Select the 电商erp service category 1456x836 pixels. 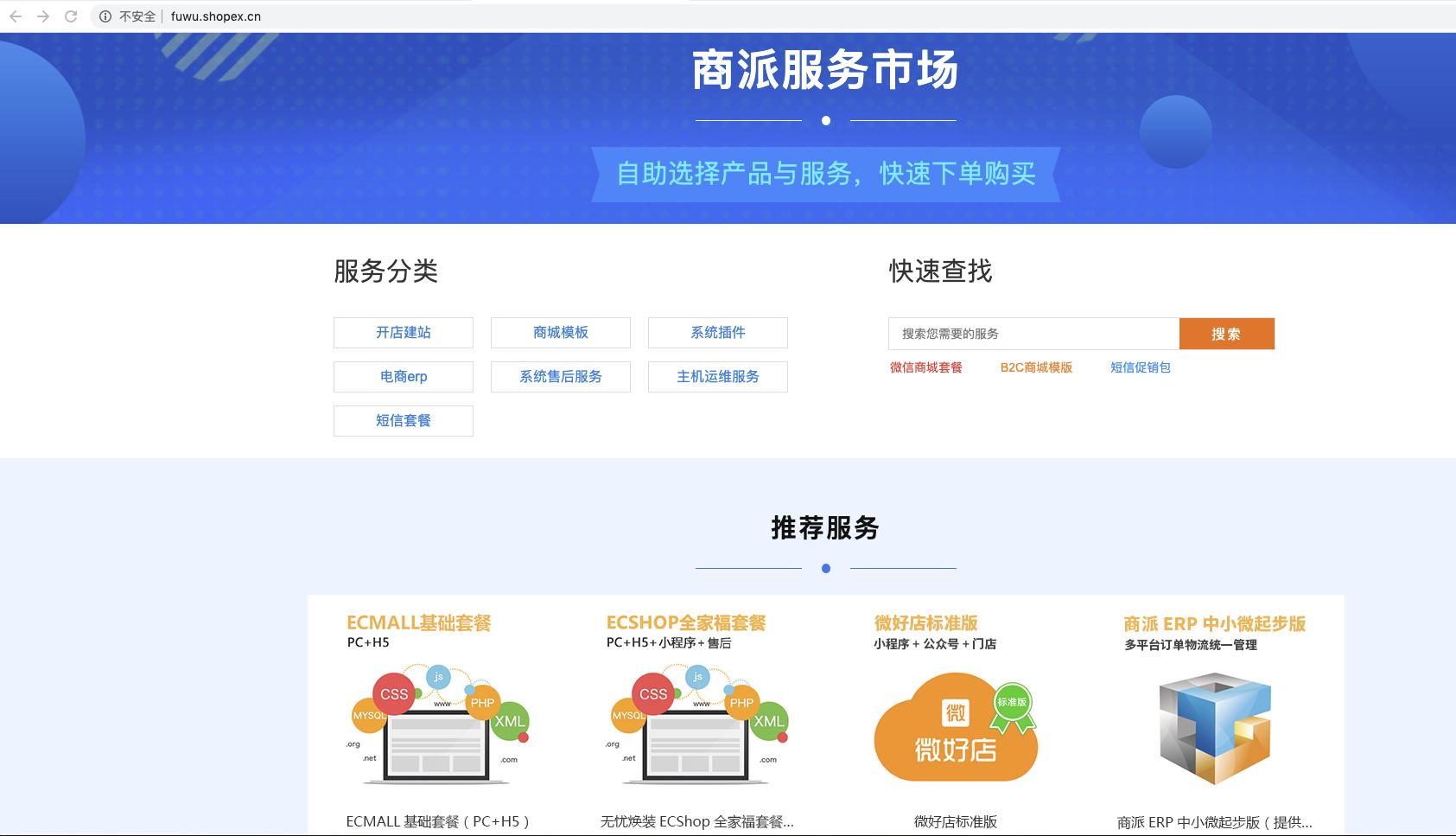403,377
